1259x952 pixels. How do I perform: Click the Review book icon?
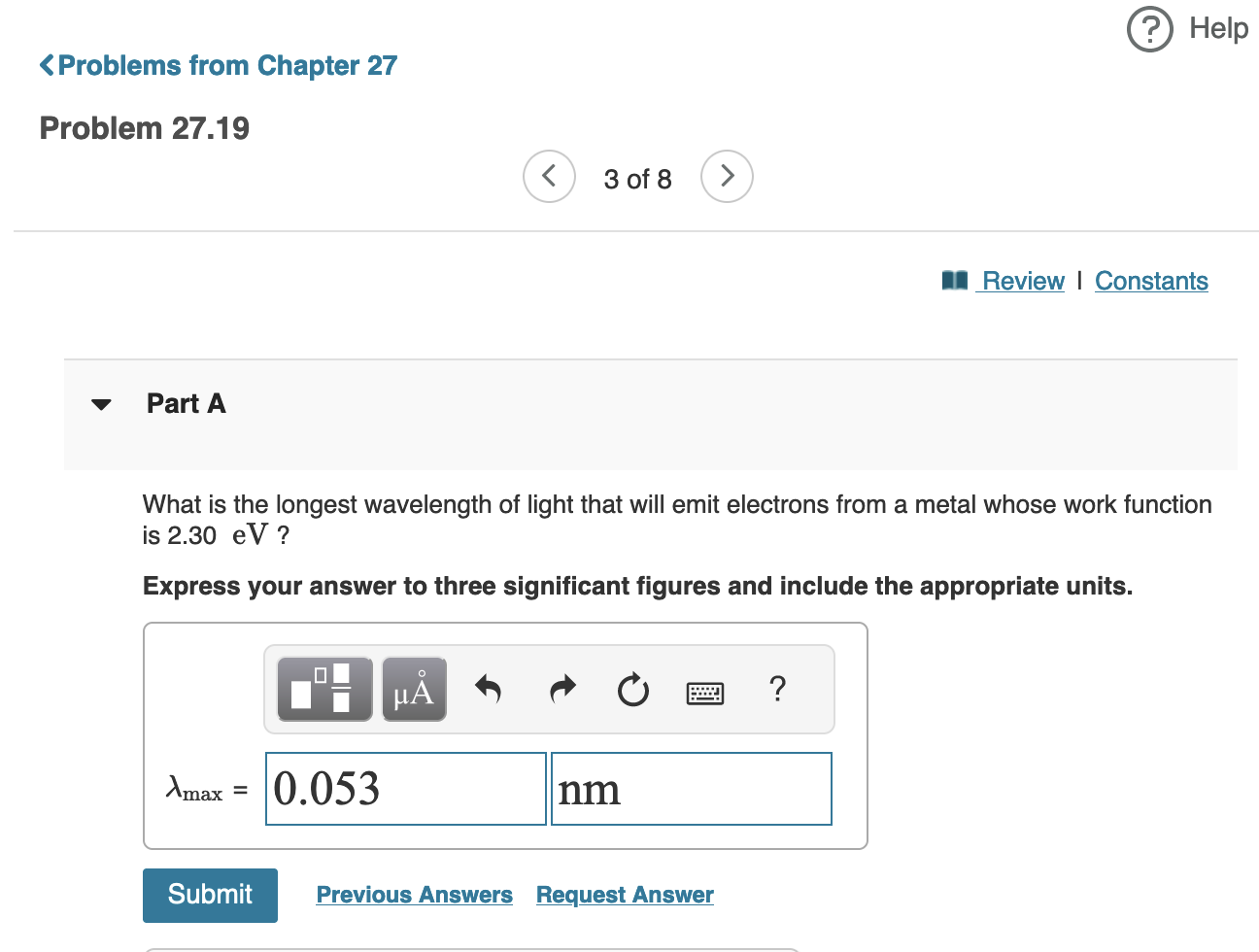click(955, 280)
